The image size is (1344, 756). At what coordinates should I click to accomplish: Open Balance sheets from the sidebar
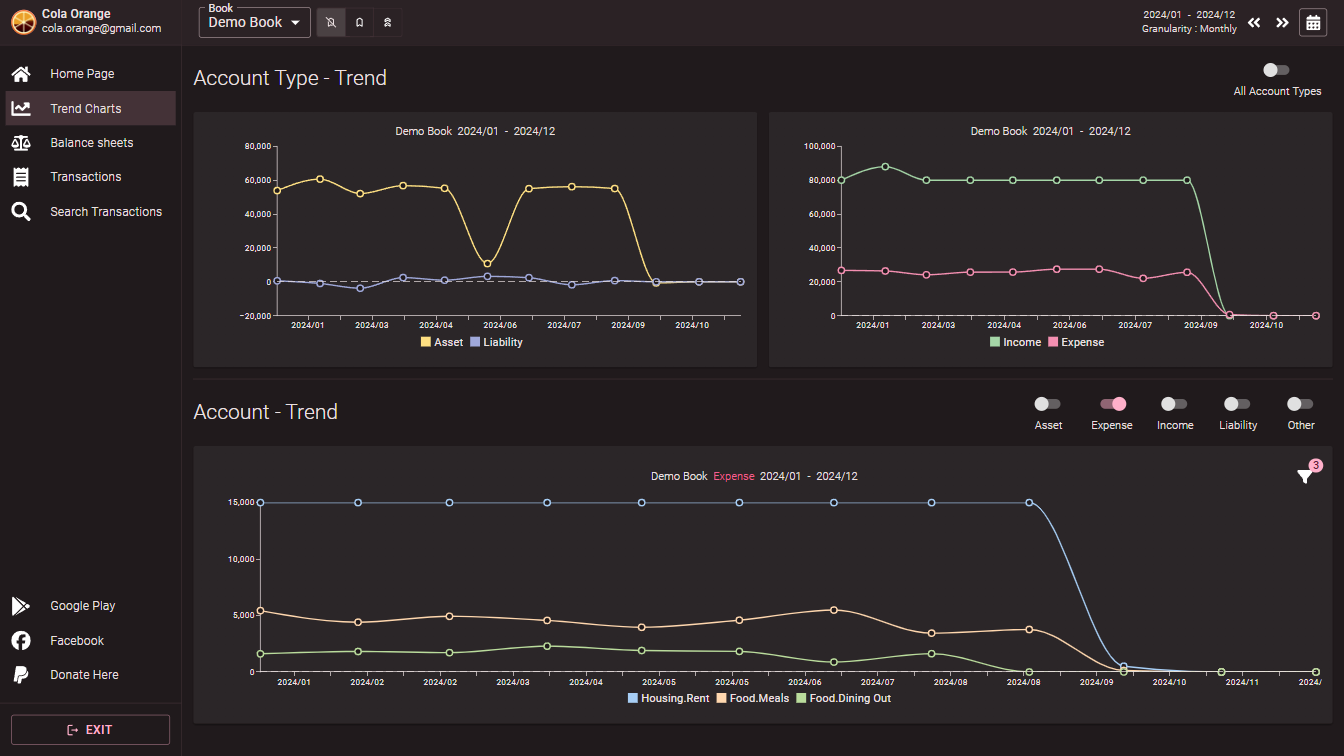pos(91,143)
